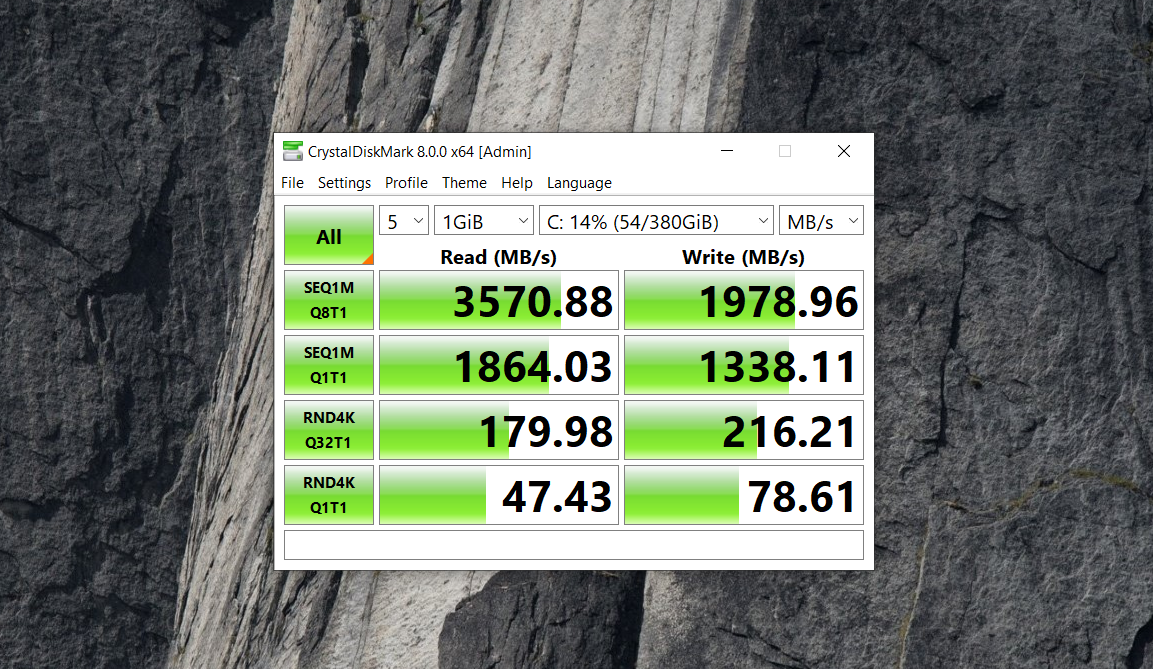Screen dimensions: 1153x669
Task: Open the Theme menu
Action: click(464, 183)
